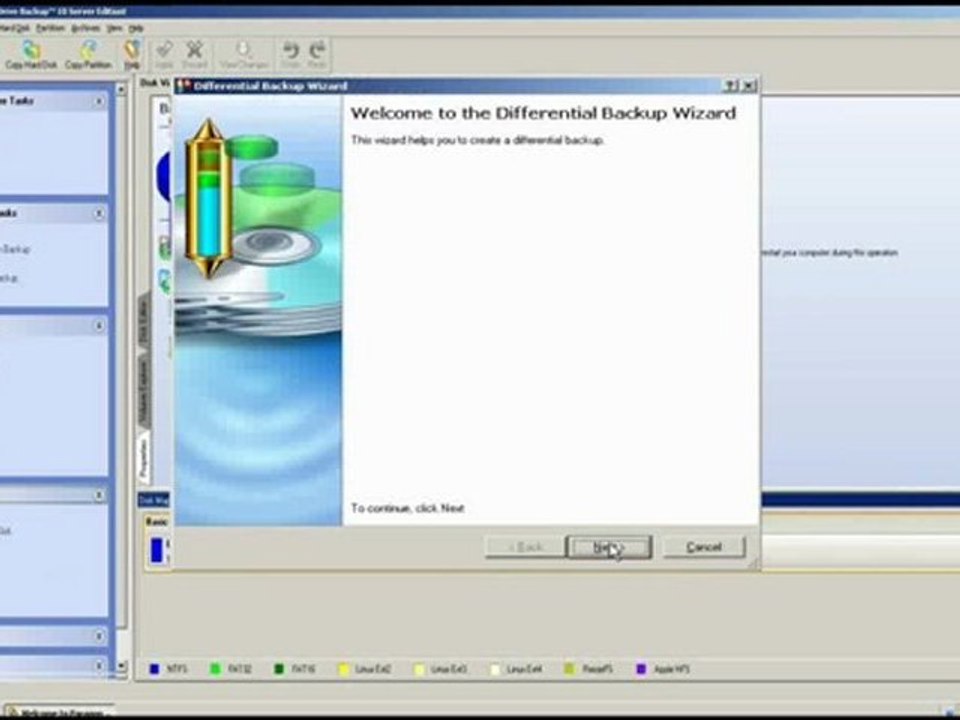Collapse the topmost Tasks sidebar panel
Image resolution: width=960 pixels, height=720 pixels.
(99, 101)
